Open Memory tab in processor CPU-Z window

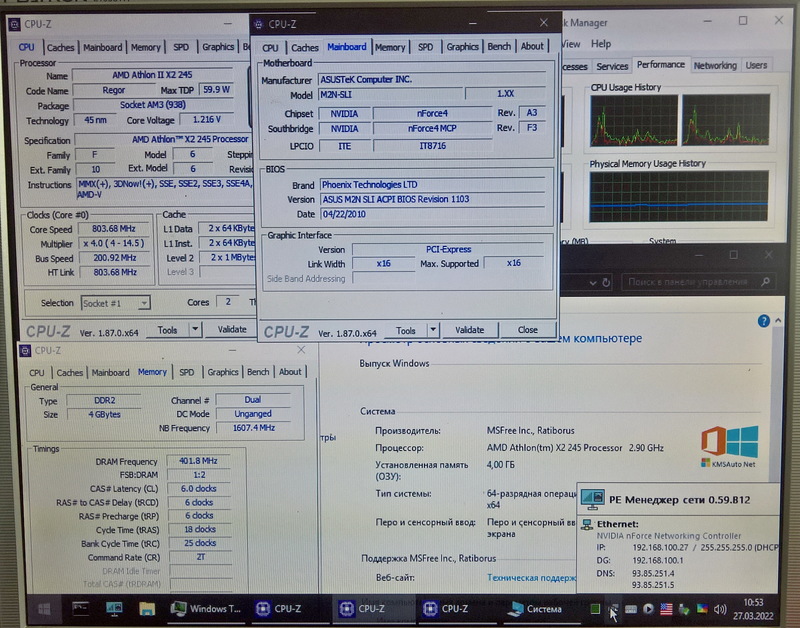pos(145,47)
